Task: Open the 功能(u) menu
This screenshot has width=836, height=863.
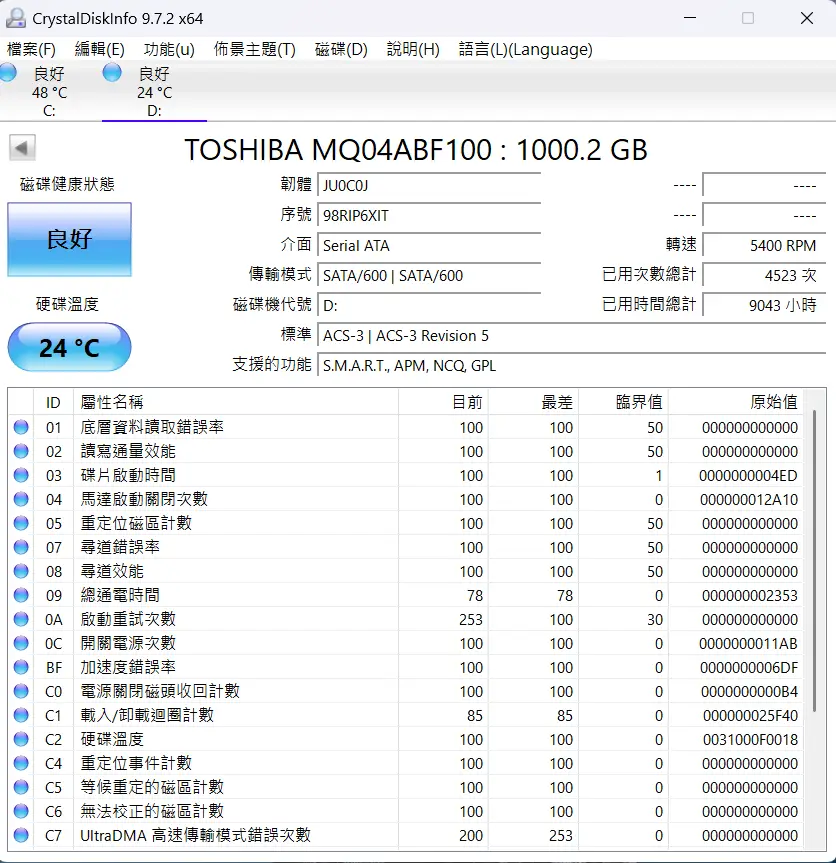Action: point(169,49)
